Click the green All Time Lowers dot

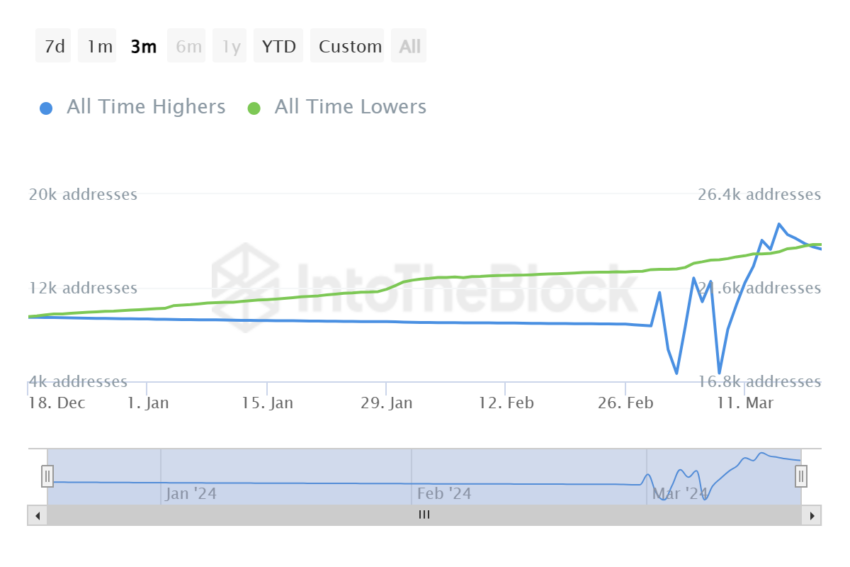(x=254, y=108)
